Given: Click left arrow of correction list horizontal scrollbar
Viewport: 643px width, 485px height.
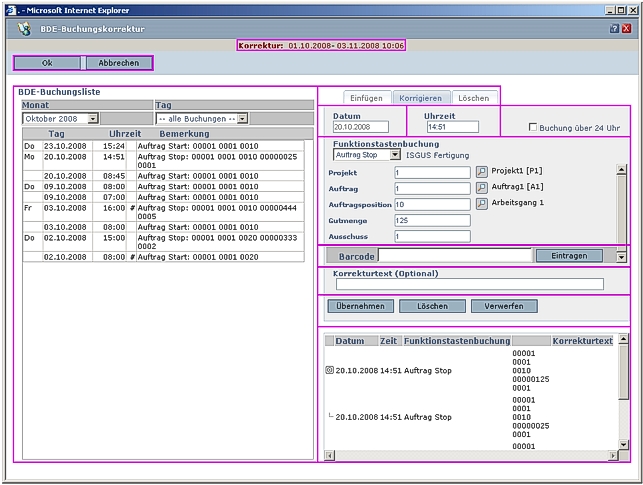Looking at the screenshot, I should point(329,455).
